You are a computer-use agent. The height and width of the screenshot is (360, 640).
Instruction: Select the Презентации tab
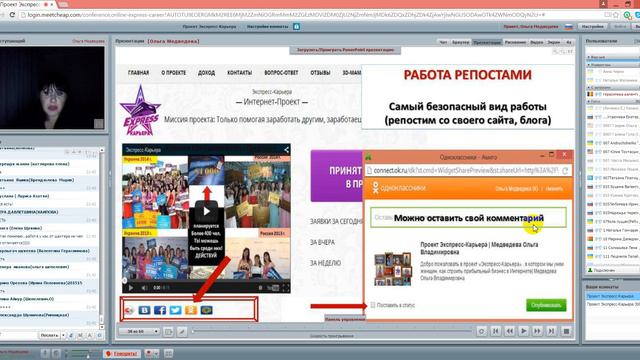coord(487,42)
